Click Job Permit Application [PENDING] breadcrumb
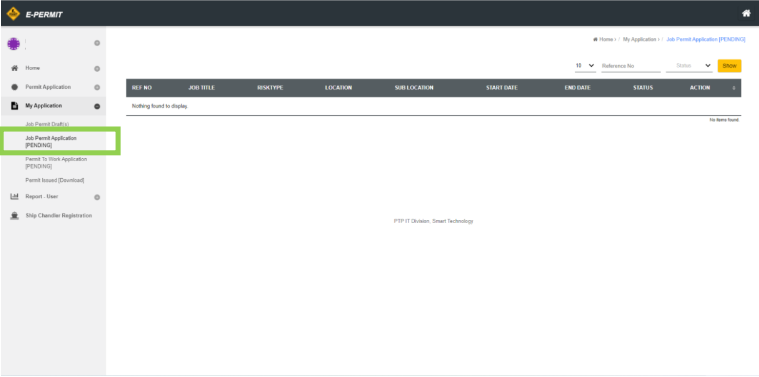Image resolution: width=759 pixels, height=377 pixels. (706, 40)
